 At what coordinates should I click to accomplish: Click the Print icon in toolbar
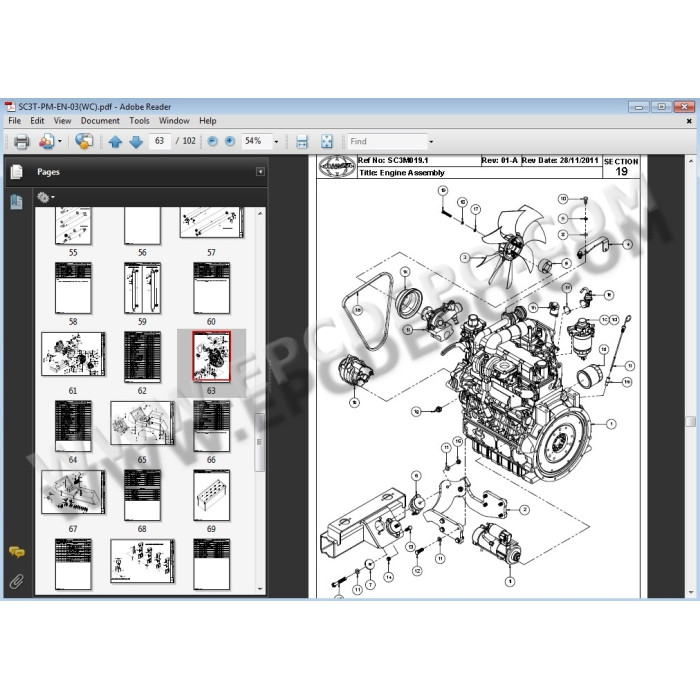click(21, 142)
